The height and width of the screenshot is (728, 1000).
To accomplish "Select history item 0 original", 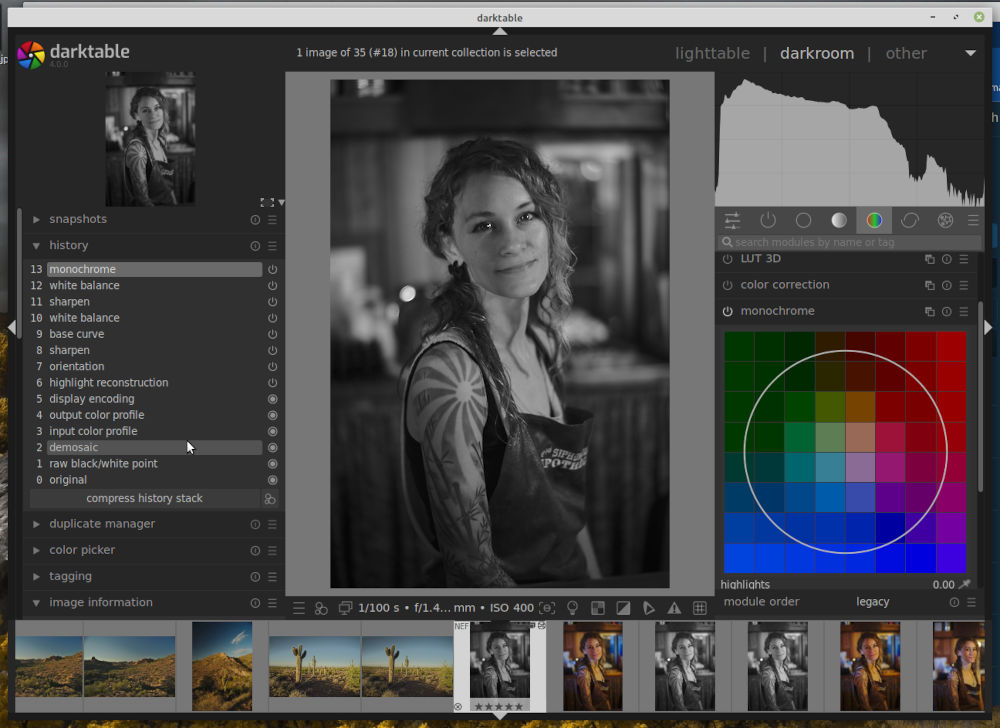I will (155, 480).
